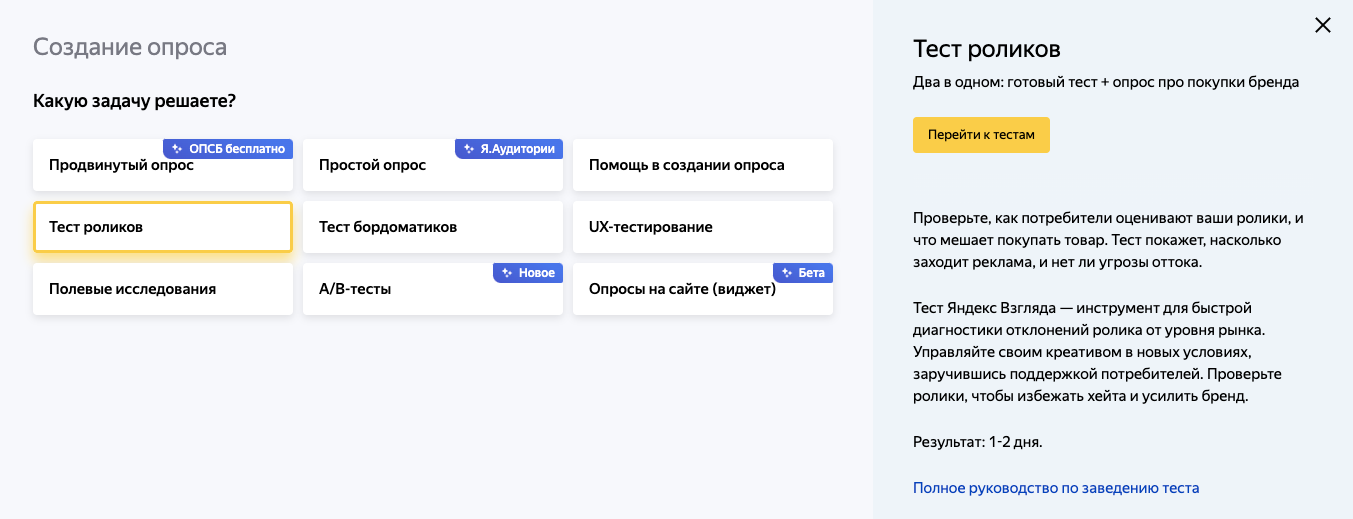Click the Какую задачу решаете? subtitle
The width and height of the screenshot is (1353, 519).
point(141,101)
